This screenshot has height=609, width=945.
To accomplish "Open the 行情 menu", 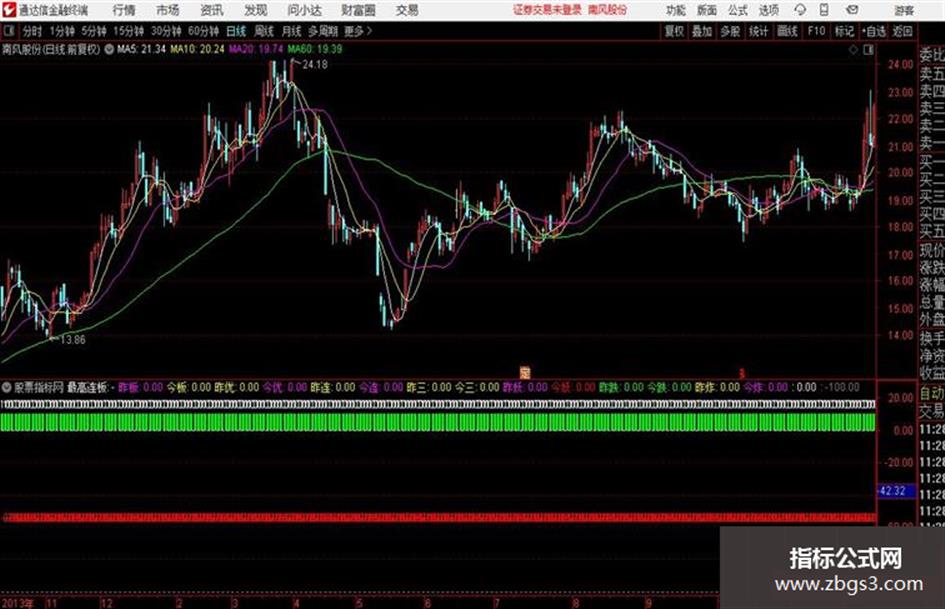I will click(x=124, y=10).
